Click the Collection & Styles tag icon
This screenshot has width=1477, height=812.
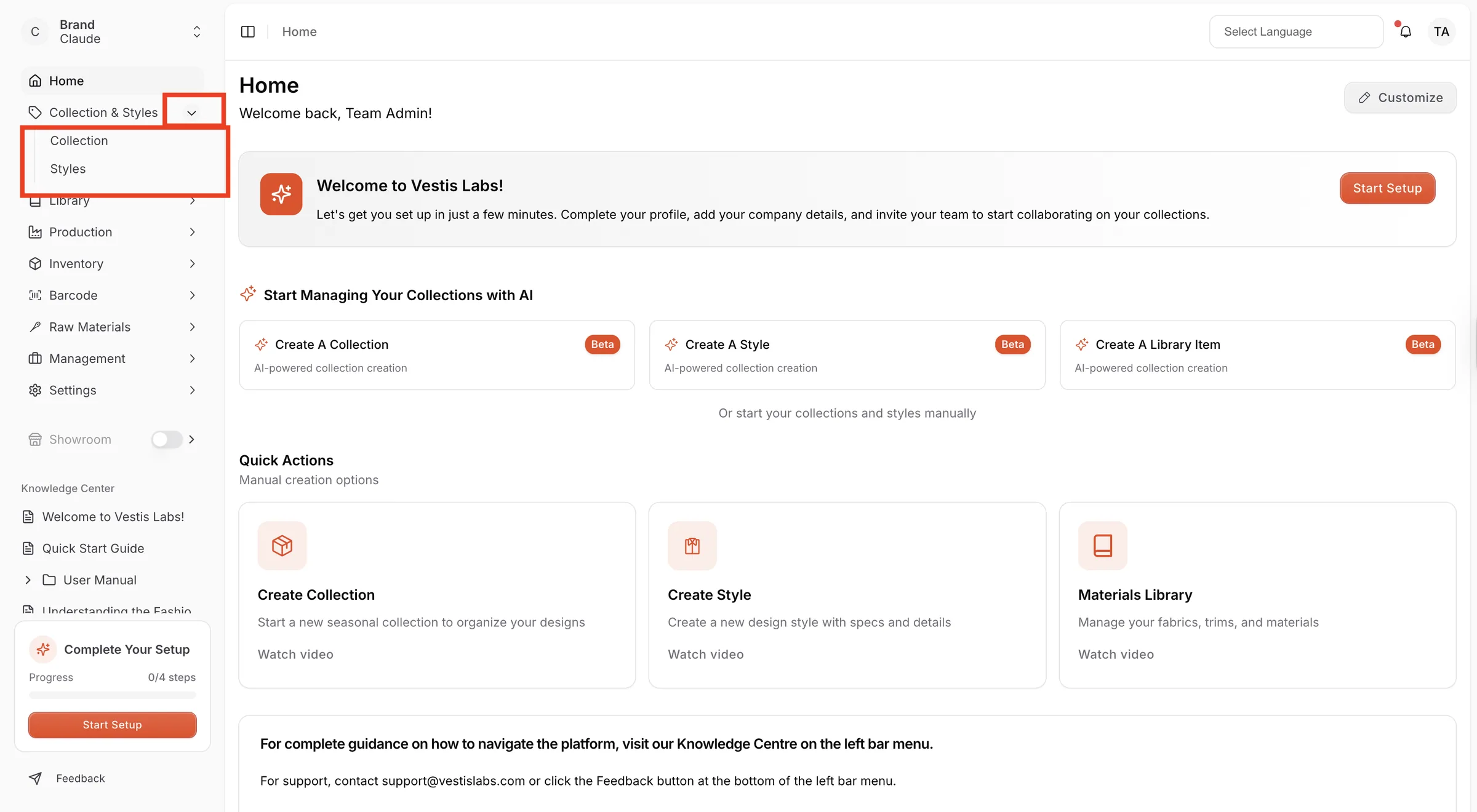pyautogui.click(x=35, y=113)
